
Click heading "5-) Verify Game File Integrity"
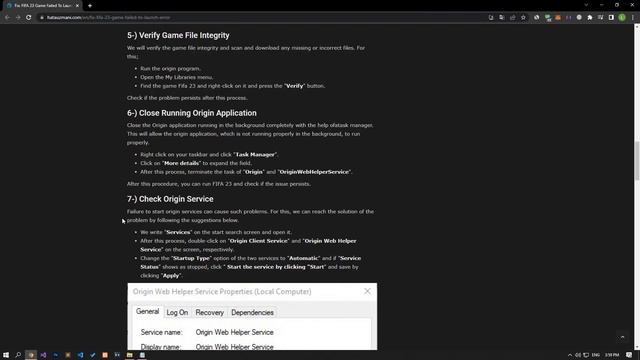coord(178,36)
